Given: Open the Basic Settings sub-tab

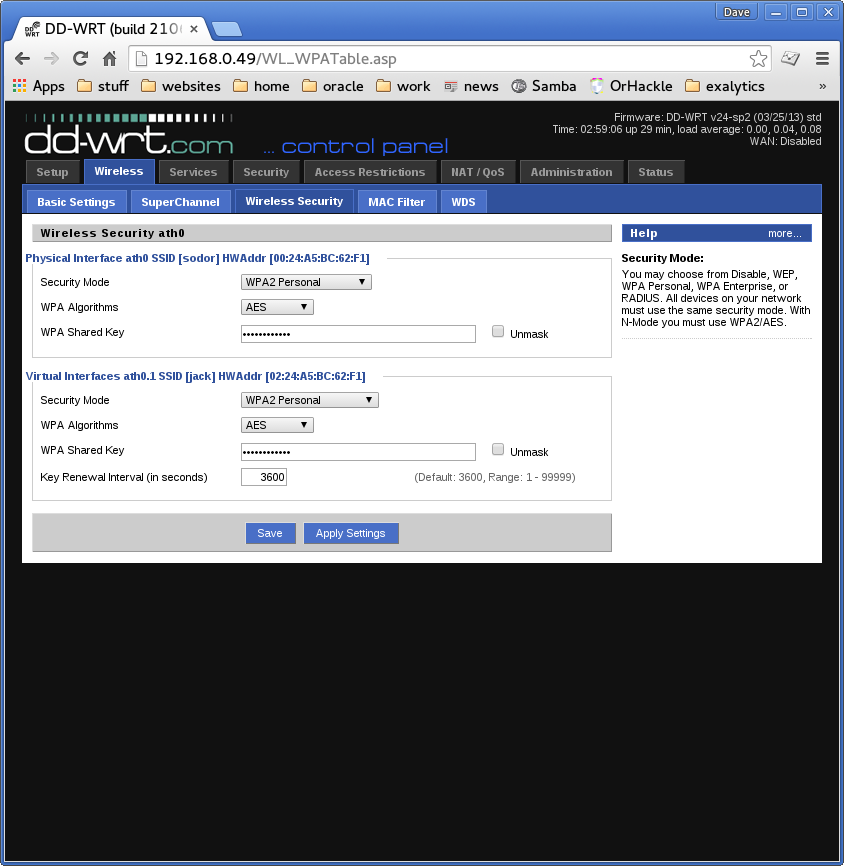Looking at the screenshot, I should coord(76,202).
